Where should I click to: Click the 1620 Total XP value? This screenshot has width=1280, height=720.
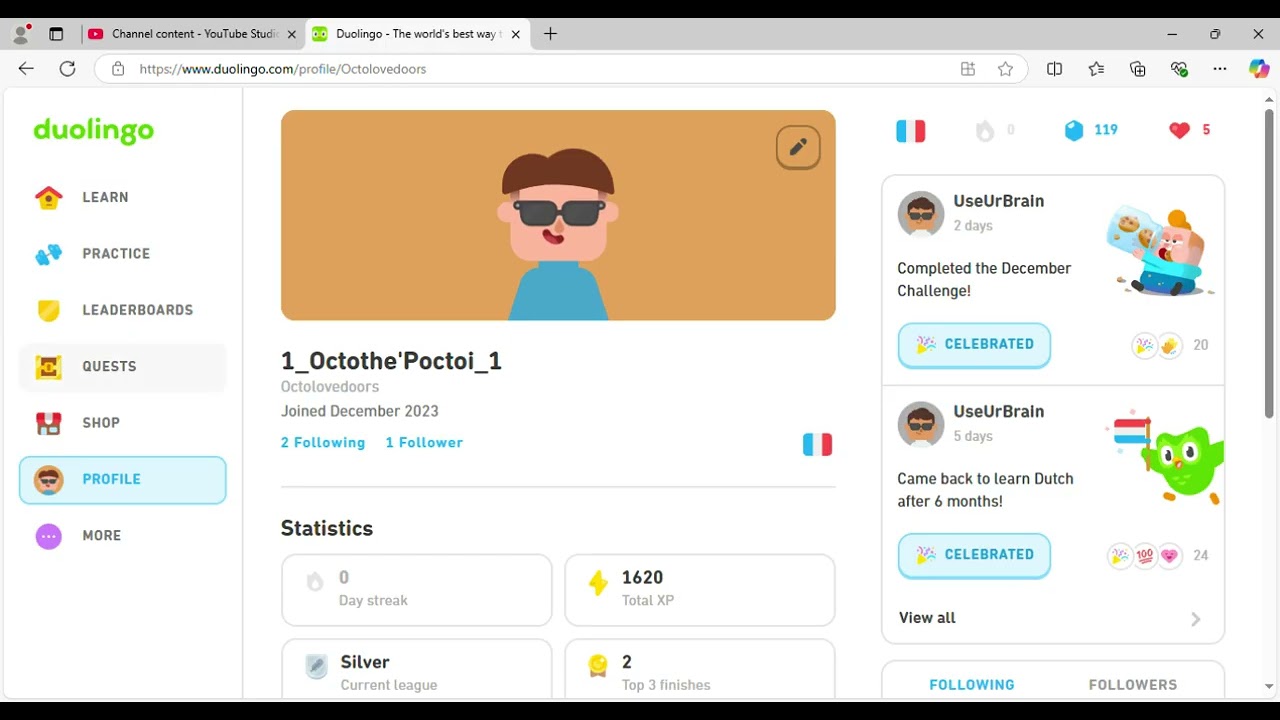coord(642,578)
